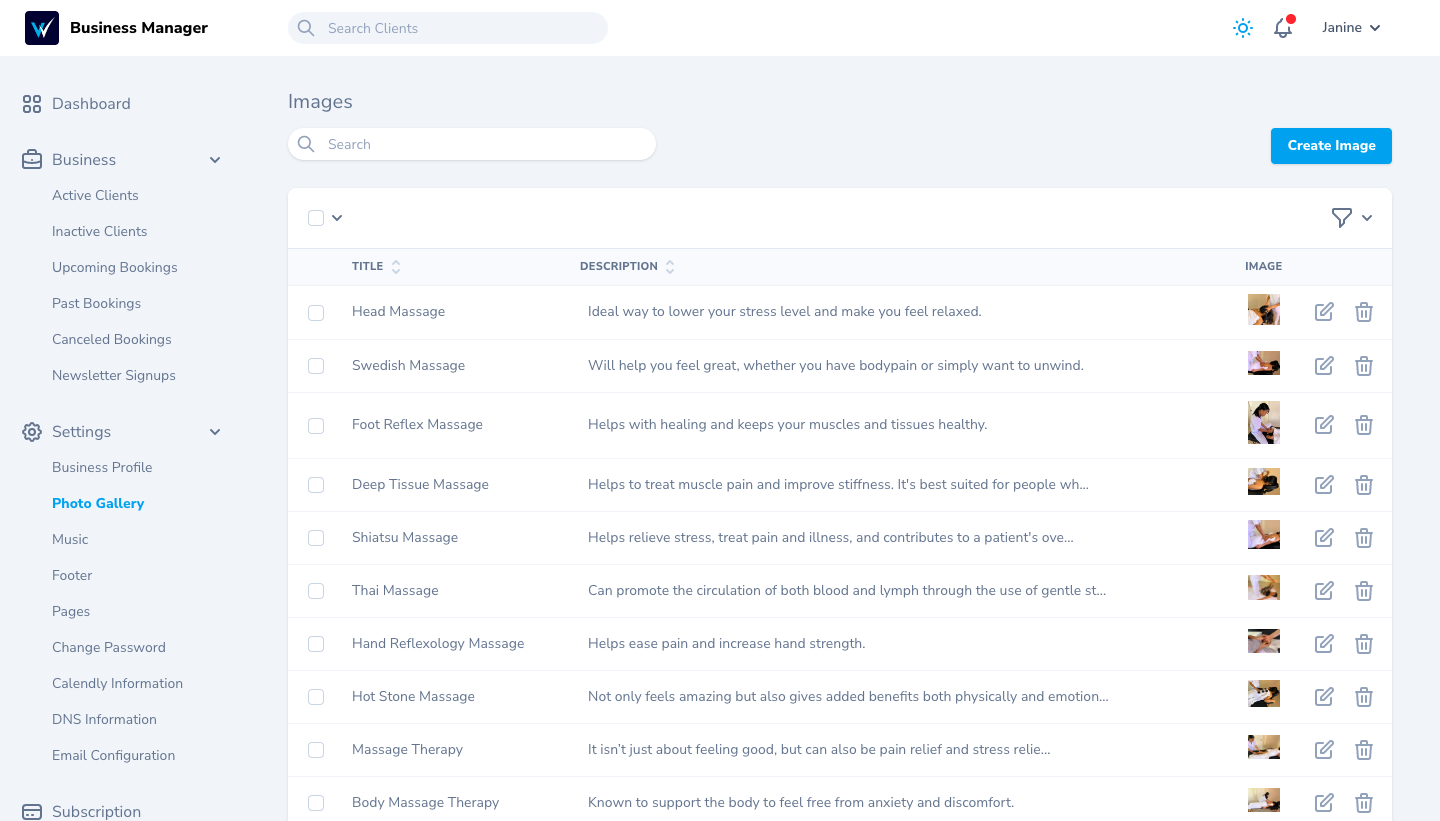Delete the Swedish Massage image
Screen dimensions: 1440x821
coord(1363,366)
